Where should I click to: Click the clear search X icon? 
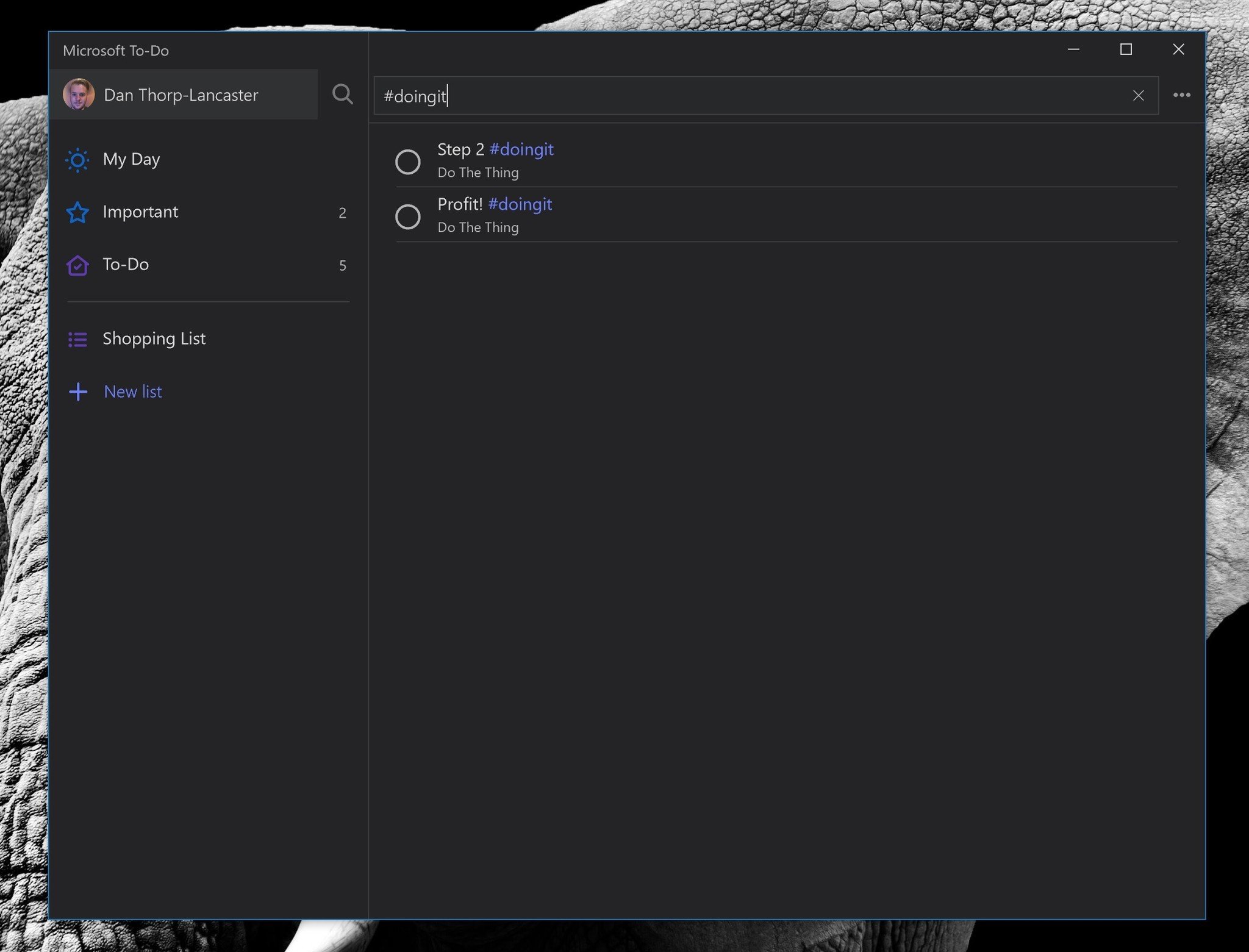click(1138, 95)
